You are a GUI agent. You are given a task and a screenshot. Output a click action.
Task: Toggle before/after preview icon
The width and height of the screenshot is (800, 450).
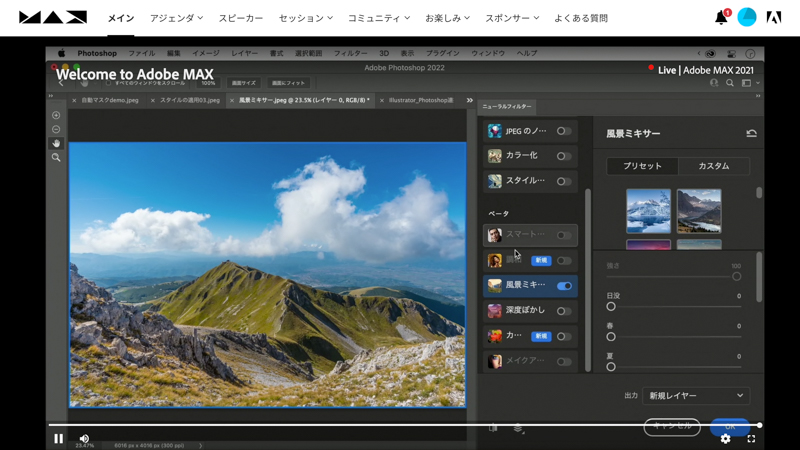(493, 428)
